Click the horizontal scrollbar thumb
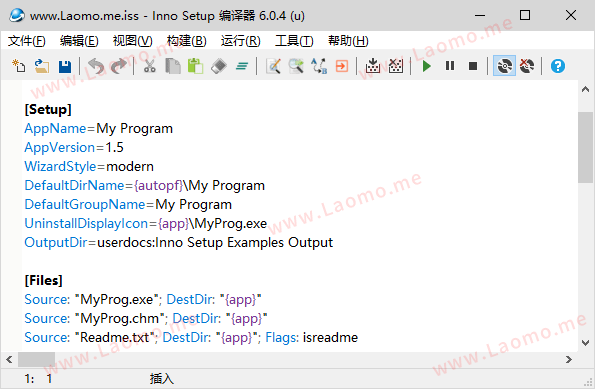This screenshot has width=595, height=389. click(x=36, y=359)
